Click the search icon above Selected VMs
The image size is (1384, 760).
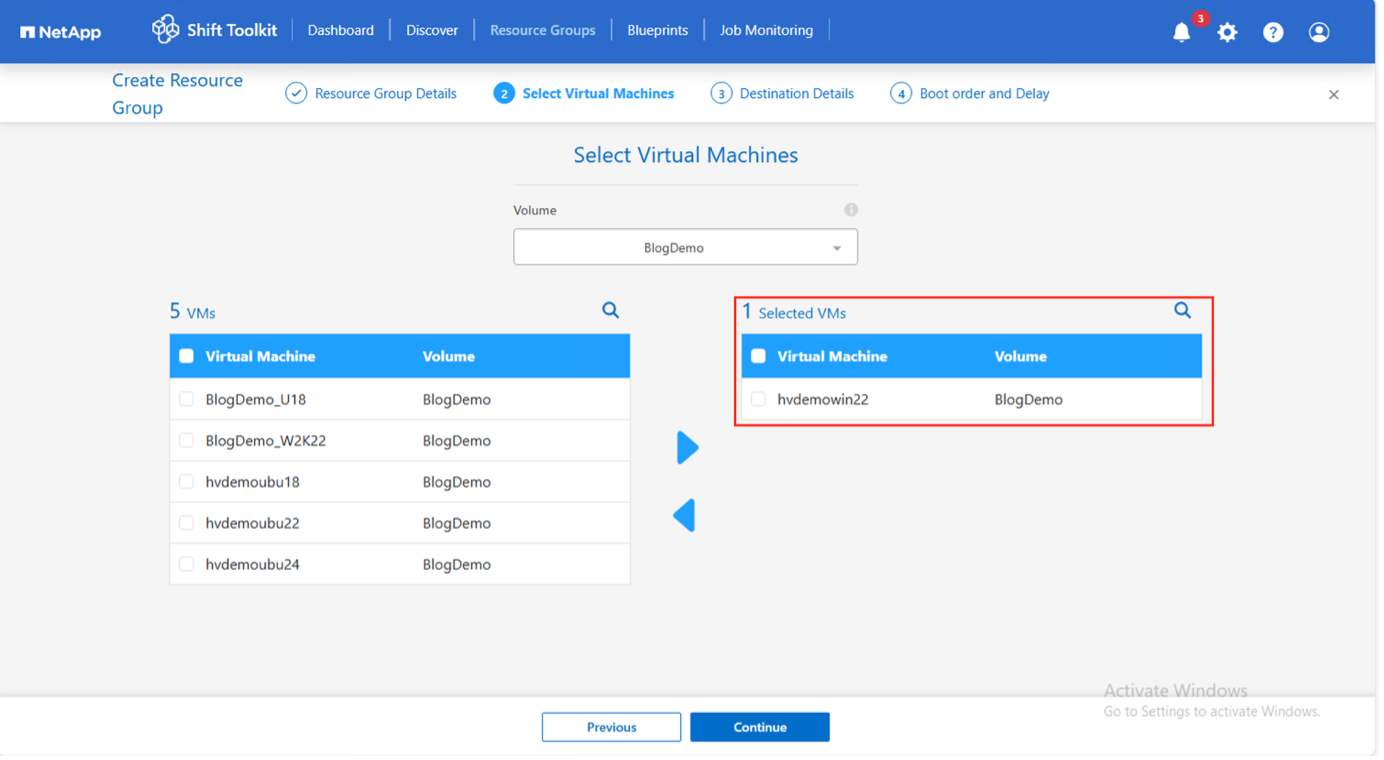pos(1182,311)
